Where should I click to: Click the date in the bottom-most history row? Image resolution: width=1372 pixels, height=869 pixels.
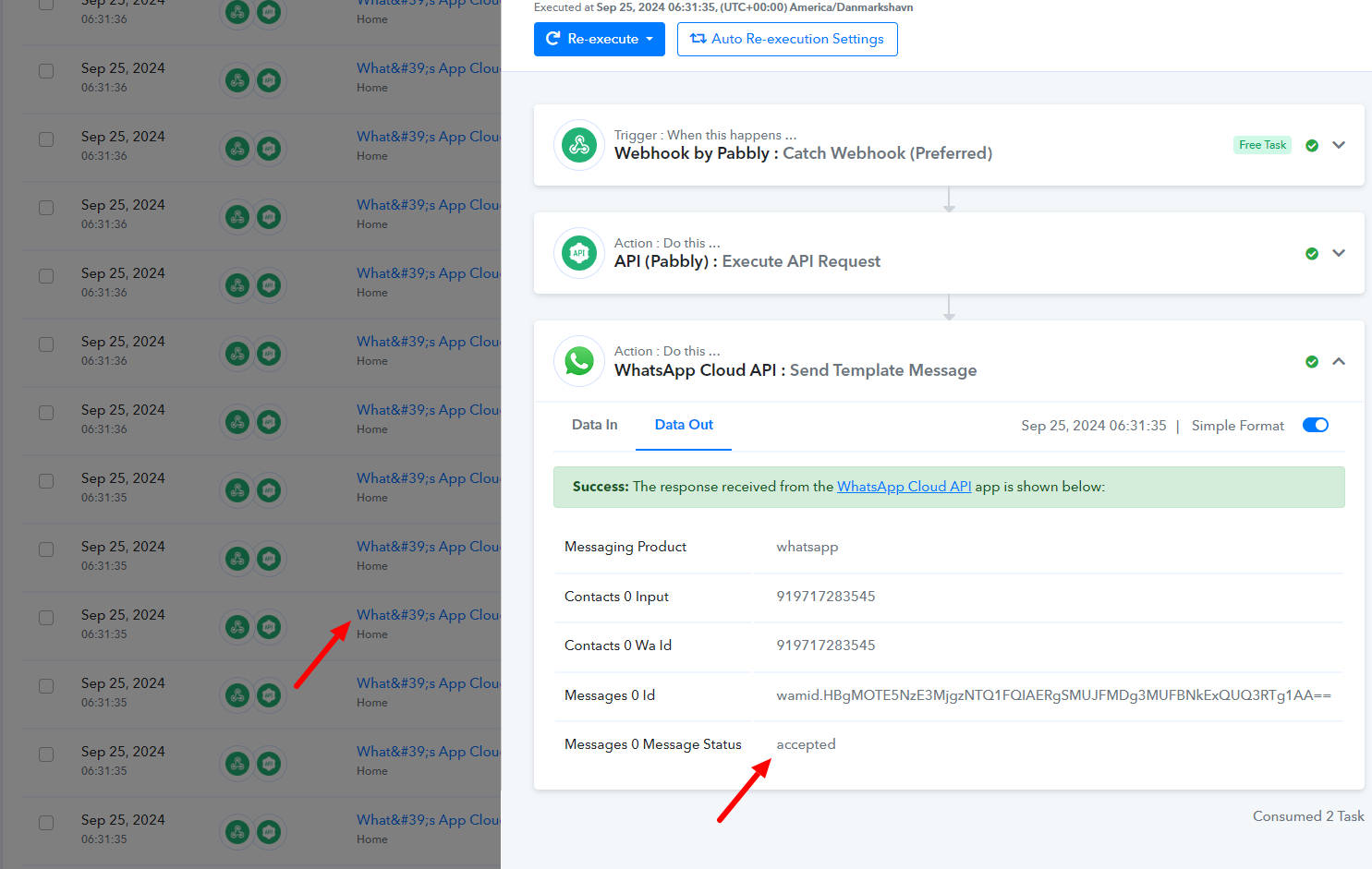tap(123, 820)
